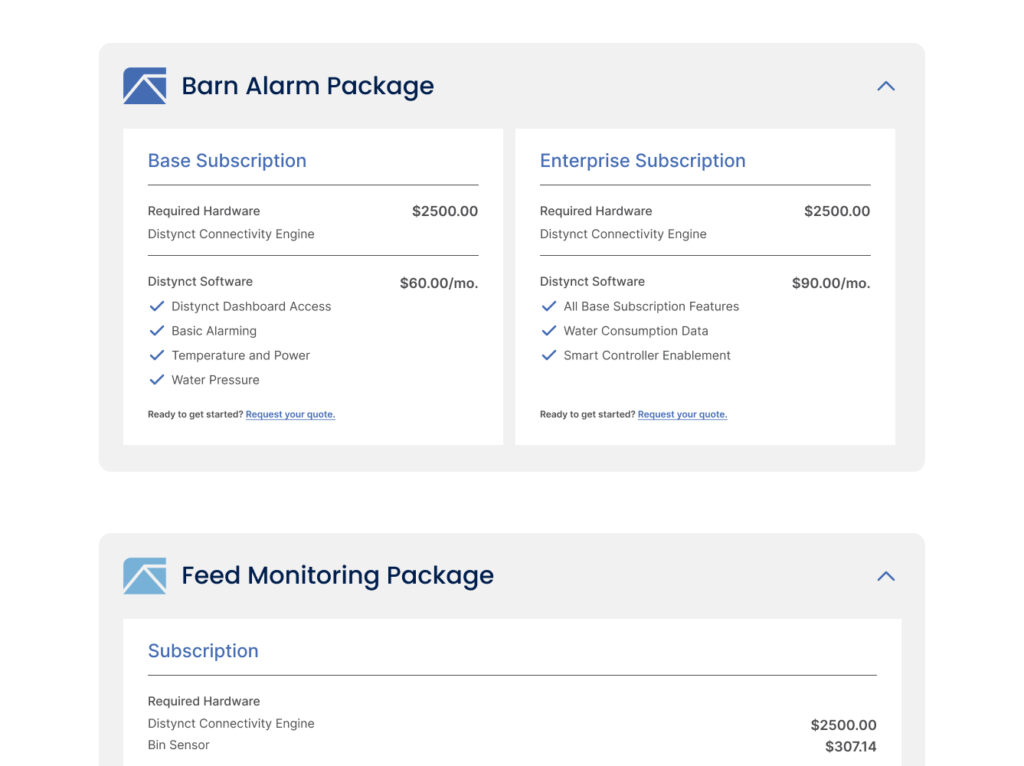Viewport: 1024px width, 766px height.
Task: Click the Feed Monitoring Subscription title
Action: click(203, 651)
